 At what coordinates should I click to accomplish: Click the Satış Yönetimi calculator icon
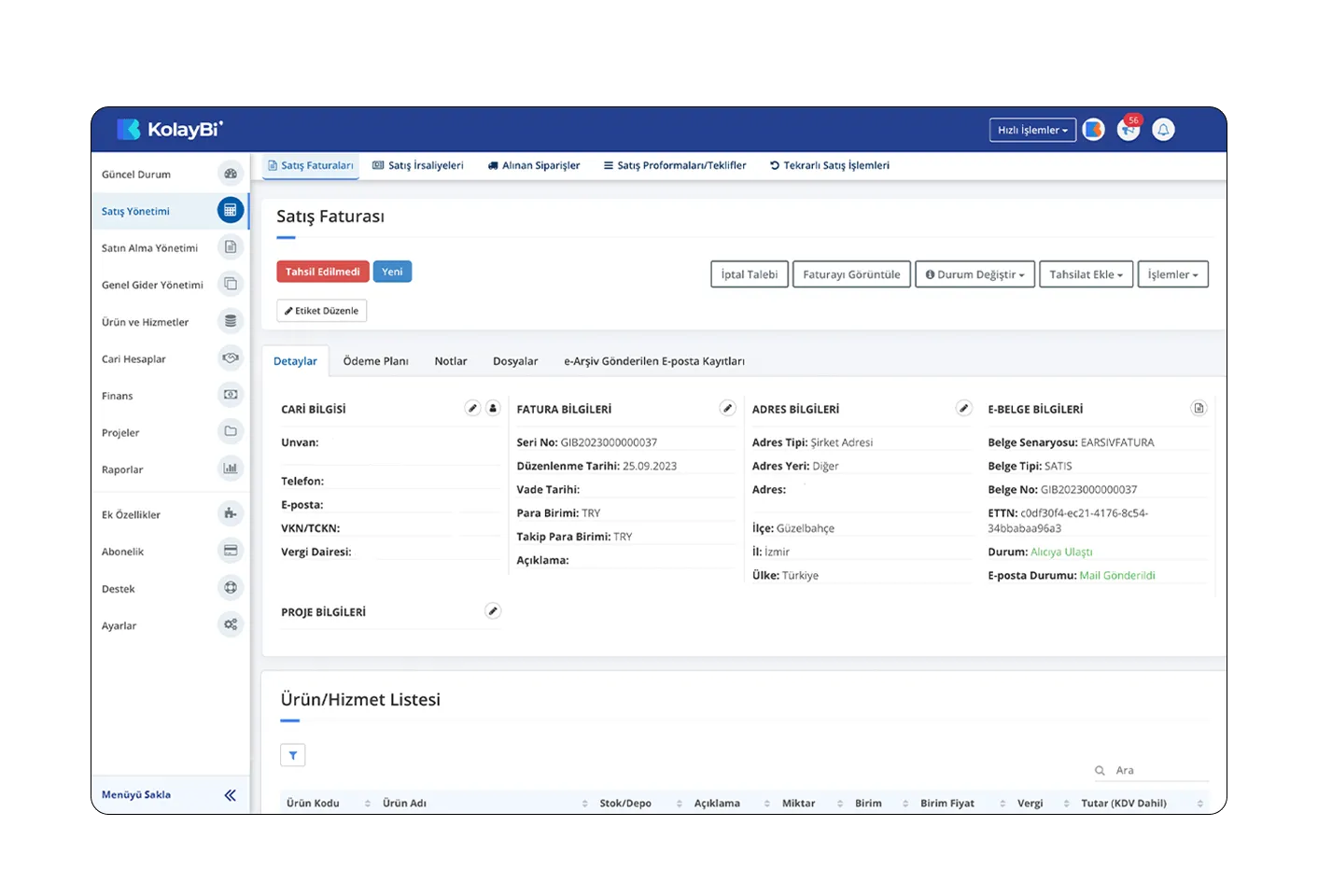(x=231, y=211)
